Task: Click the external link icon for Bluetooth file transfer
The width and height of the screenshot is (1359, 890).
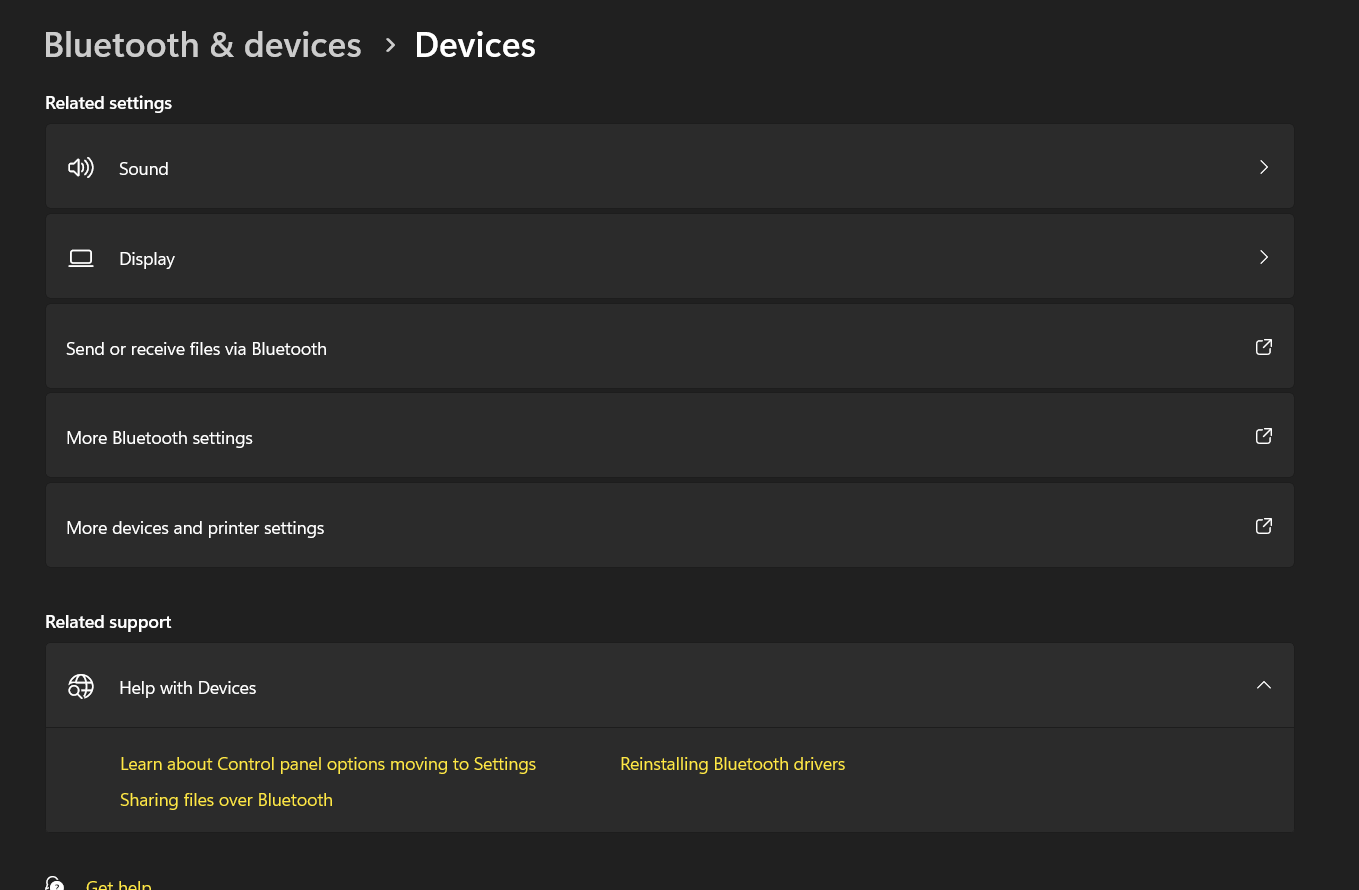Action: [x=1263, y=347]
